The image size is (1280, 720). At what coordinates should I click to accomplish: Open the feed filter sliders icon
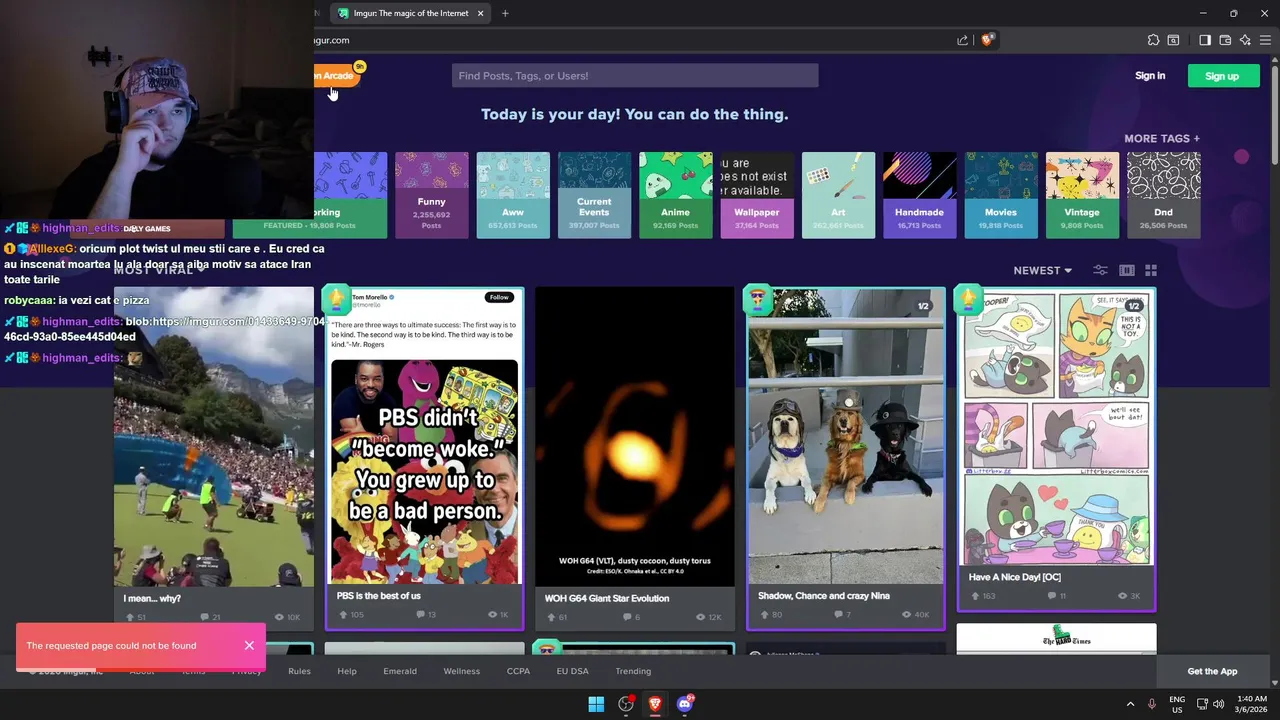click(x=1100, y=270)
